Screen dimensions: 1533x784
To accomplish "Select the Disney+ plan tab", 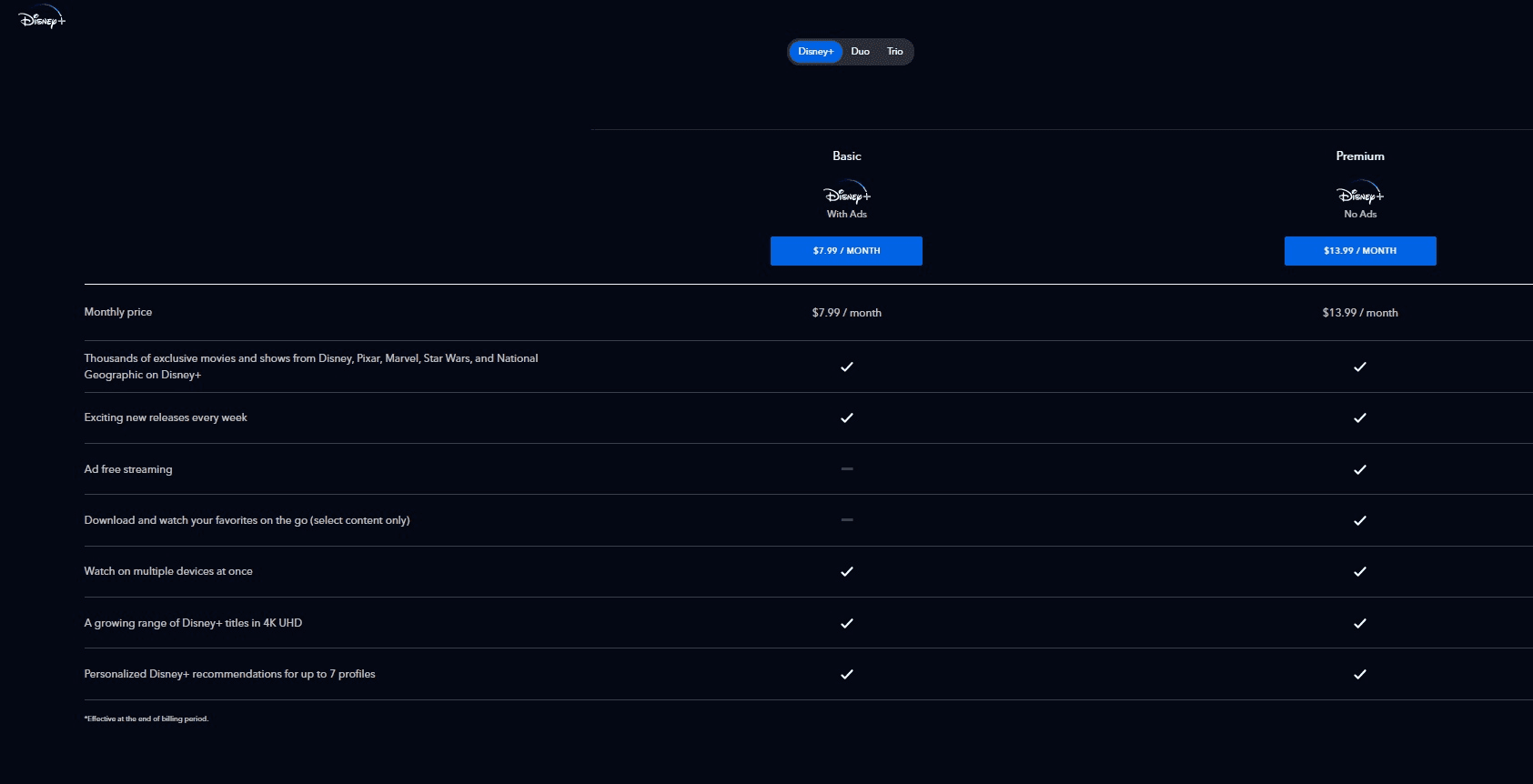I will pos(815,52).
